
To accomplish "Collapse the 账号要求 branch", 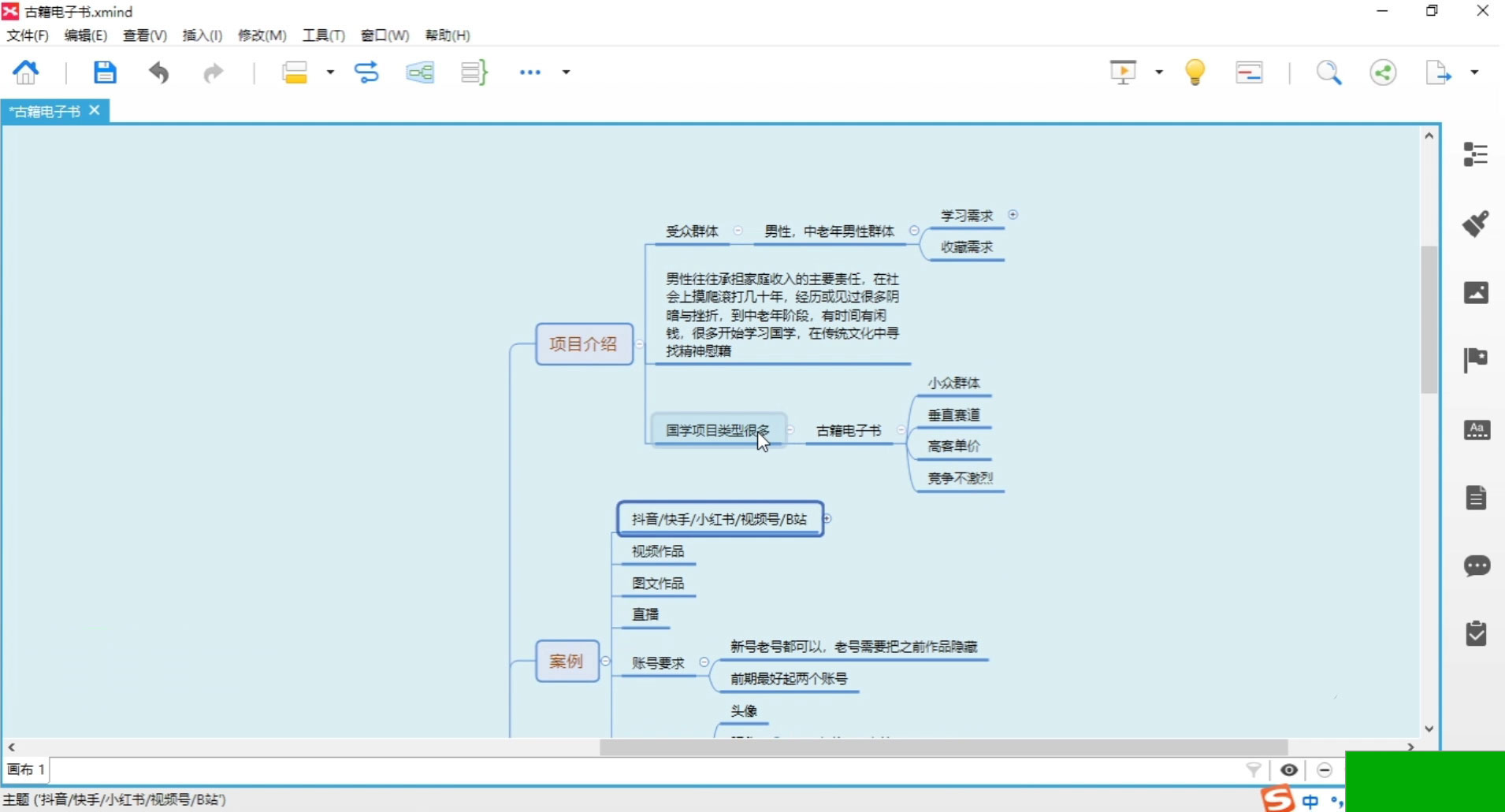I will 704,662.
